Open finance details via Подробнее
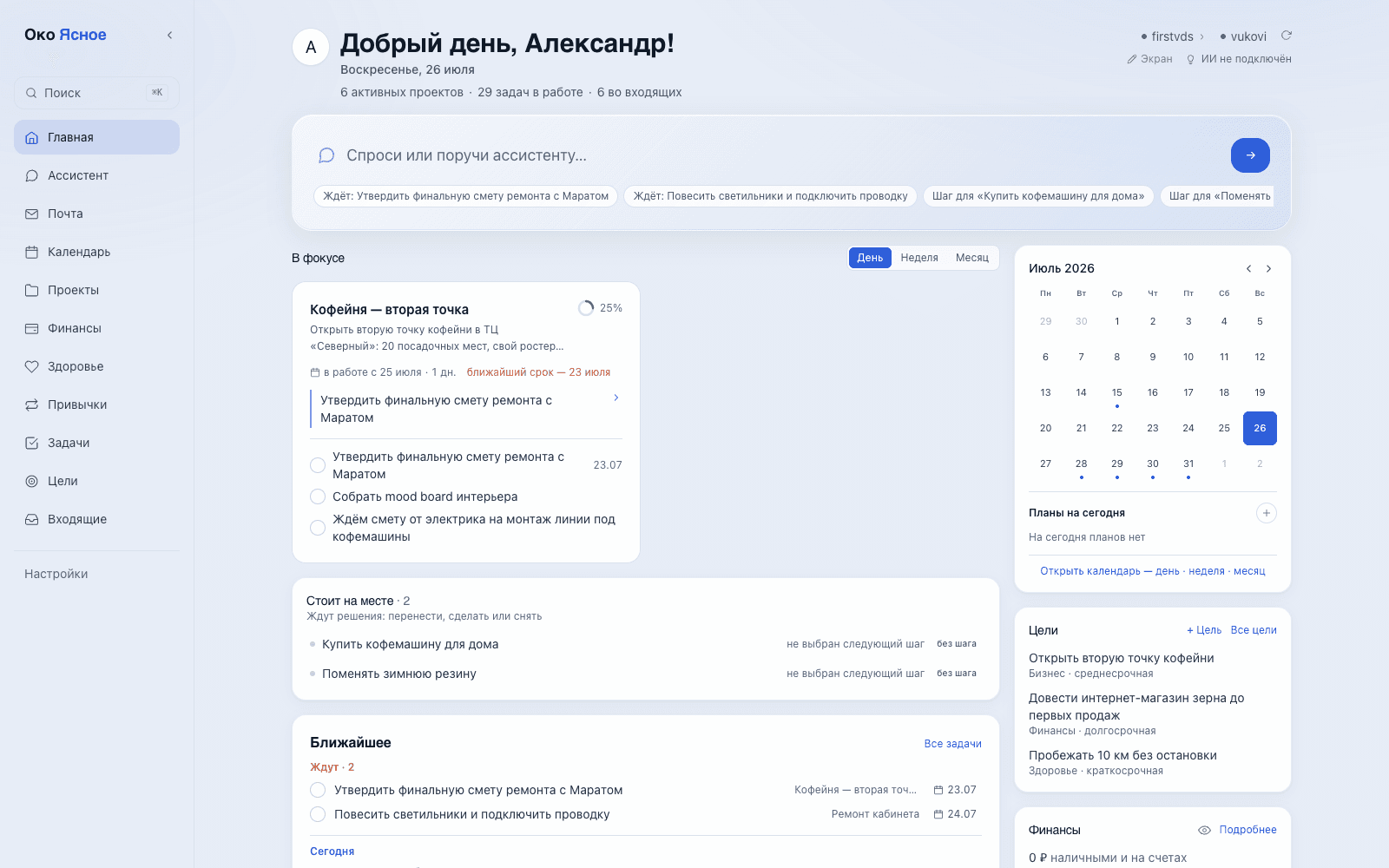 coord(1247,830)
